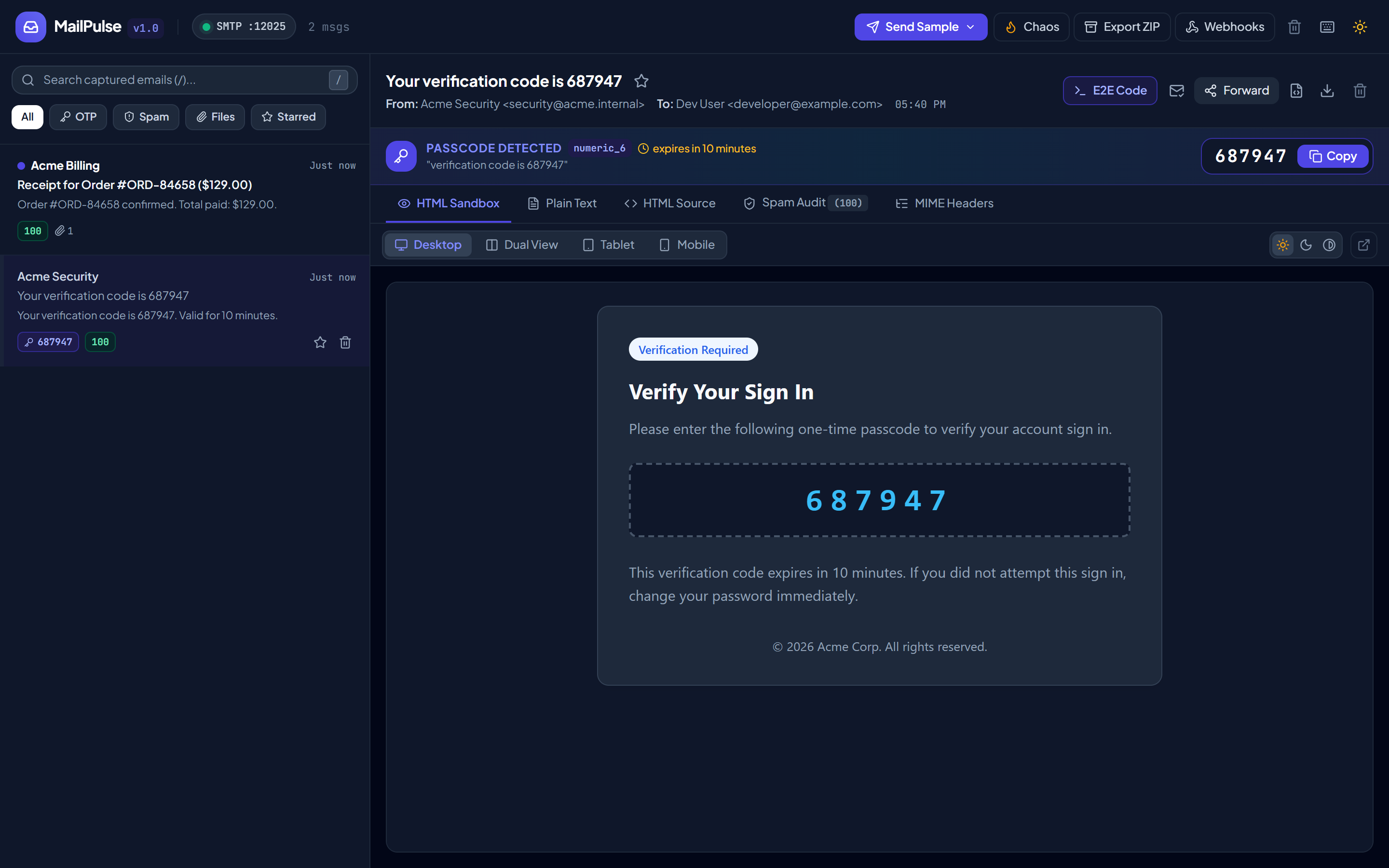Open Webhooks settings

1225,27
